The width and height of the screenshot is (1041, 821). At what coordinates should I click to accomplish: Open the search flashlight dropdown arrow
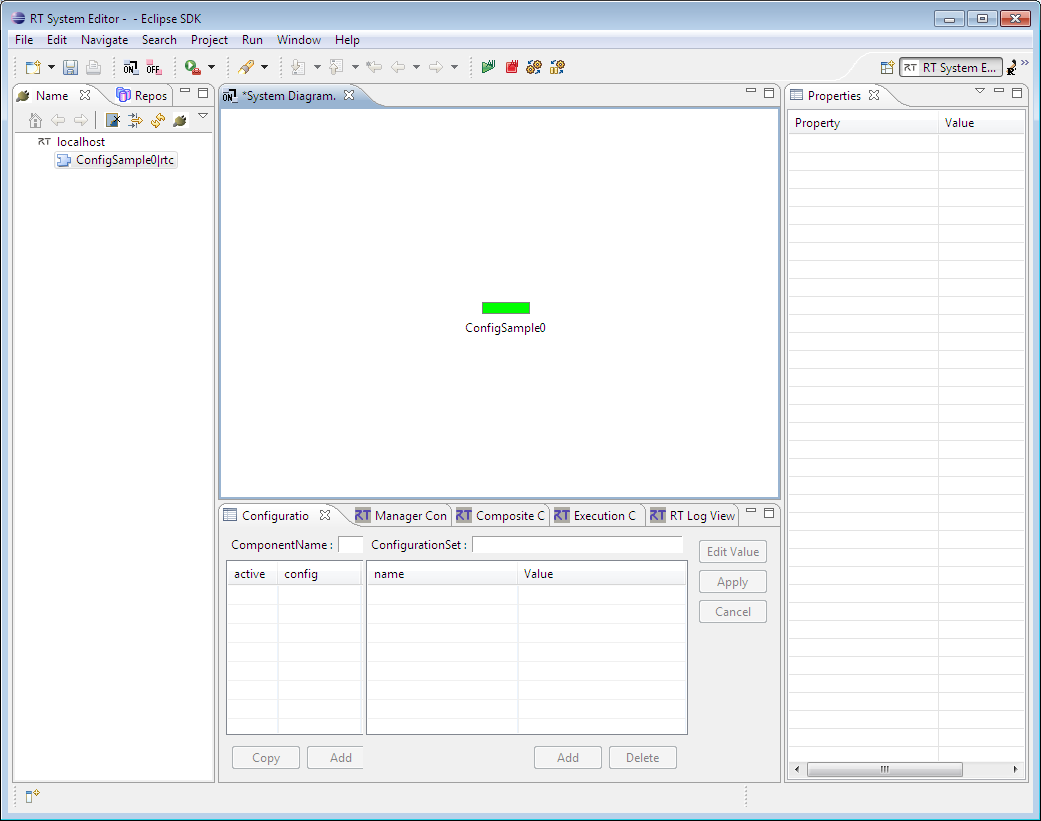(x=264, y=67)
